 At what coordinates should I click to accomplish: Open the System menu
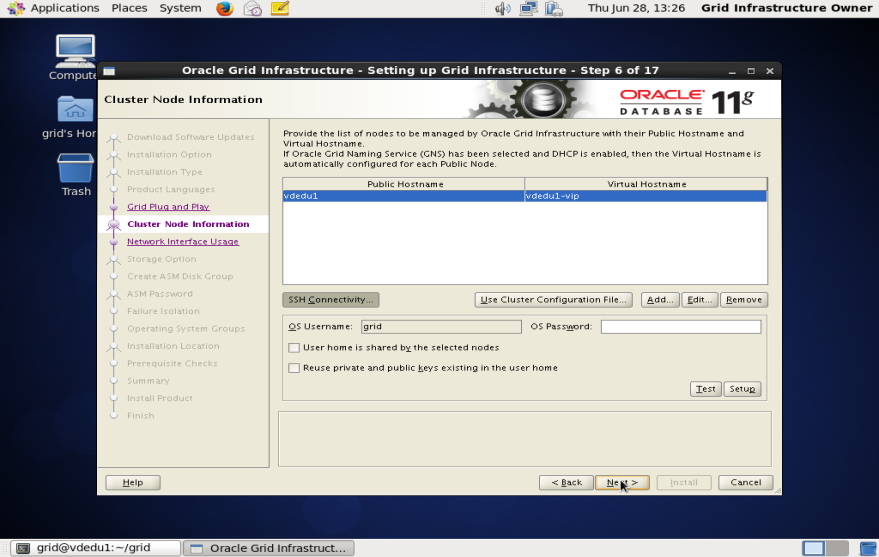coord(180,8)
